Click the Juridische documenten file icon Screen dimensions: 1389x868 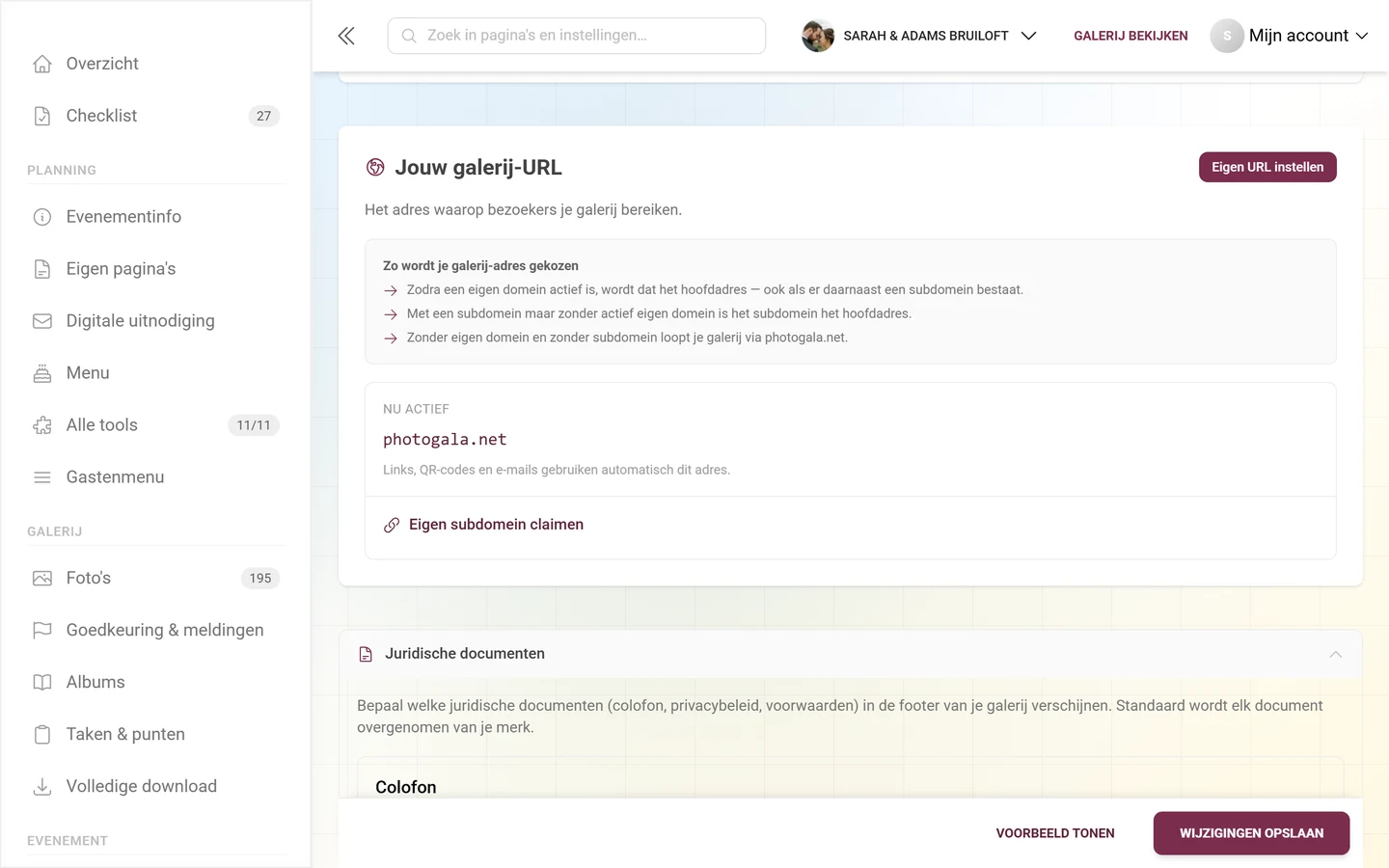click(366, 655)
